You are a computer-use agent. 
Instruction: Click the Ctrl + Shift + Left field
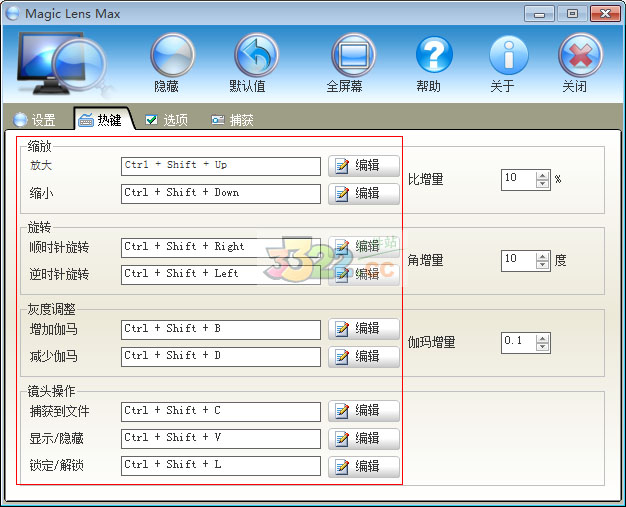click(x=221, y=275)
